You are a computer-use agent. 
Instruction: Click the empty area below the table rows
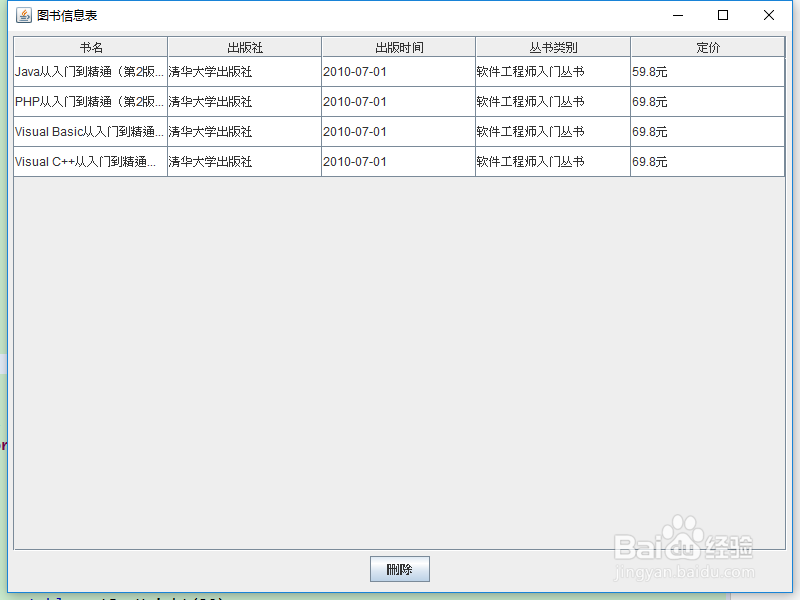pyautogui.click(x=400, y=300)
